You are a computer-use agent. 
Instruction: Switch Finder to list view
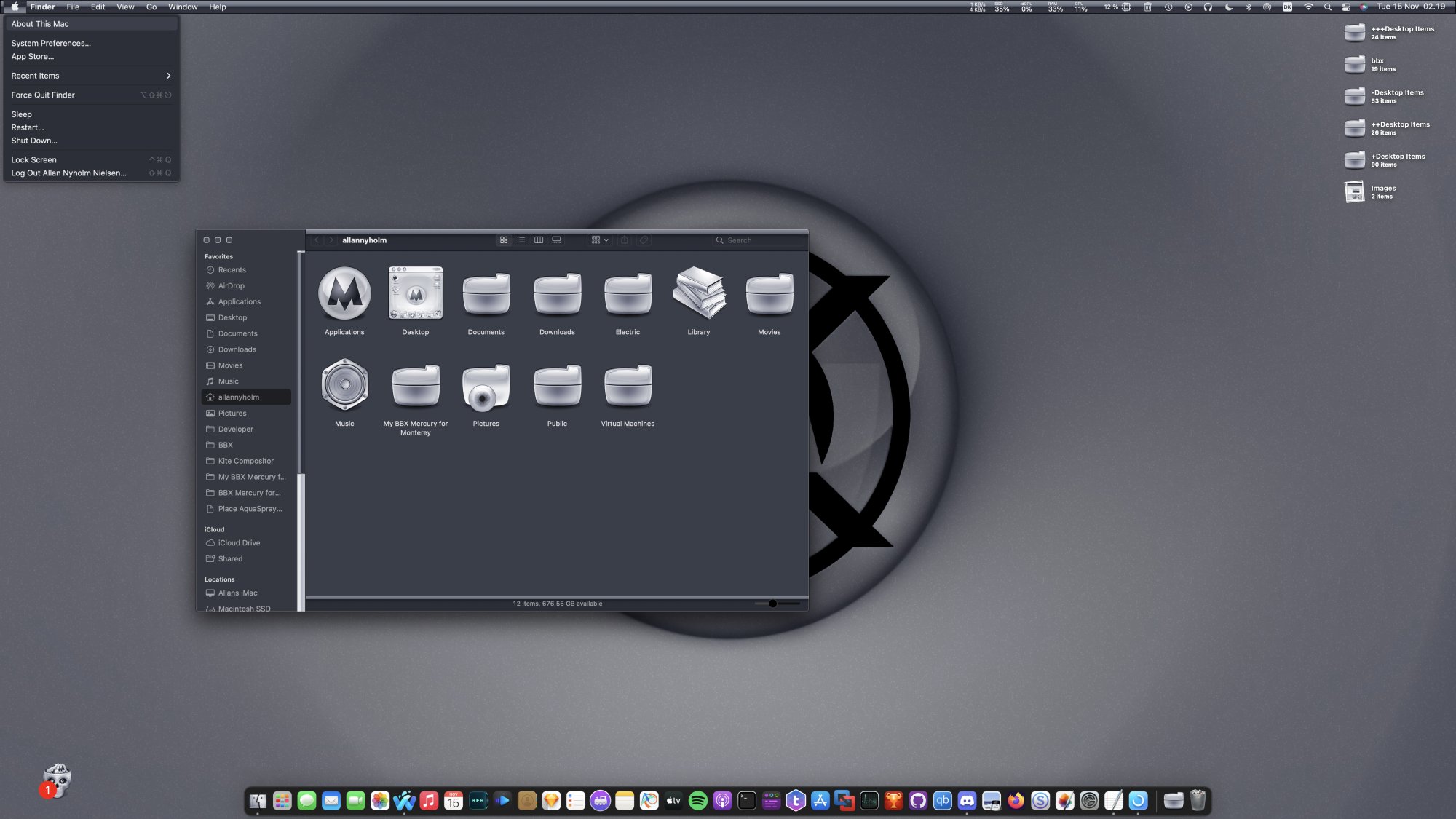click(521, 240)
